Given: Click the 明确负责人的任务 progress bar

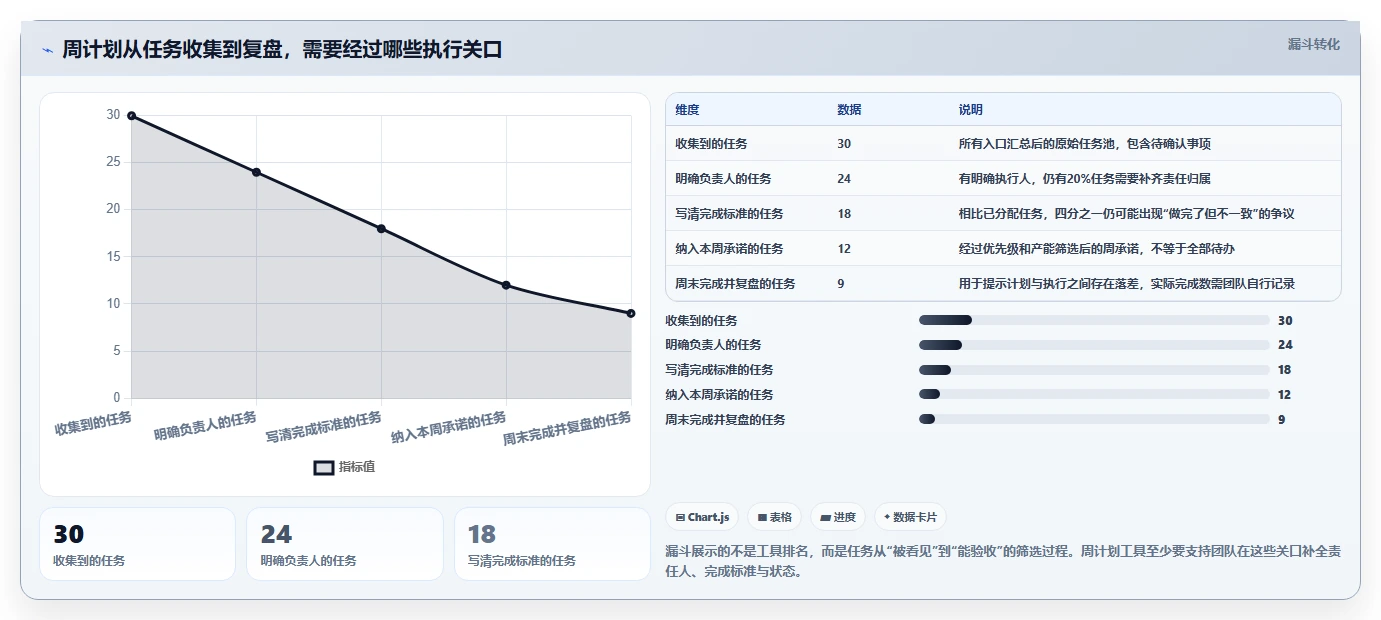Looking at the screenshot, I should tap(1094, 345).
